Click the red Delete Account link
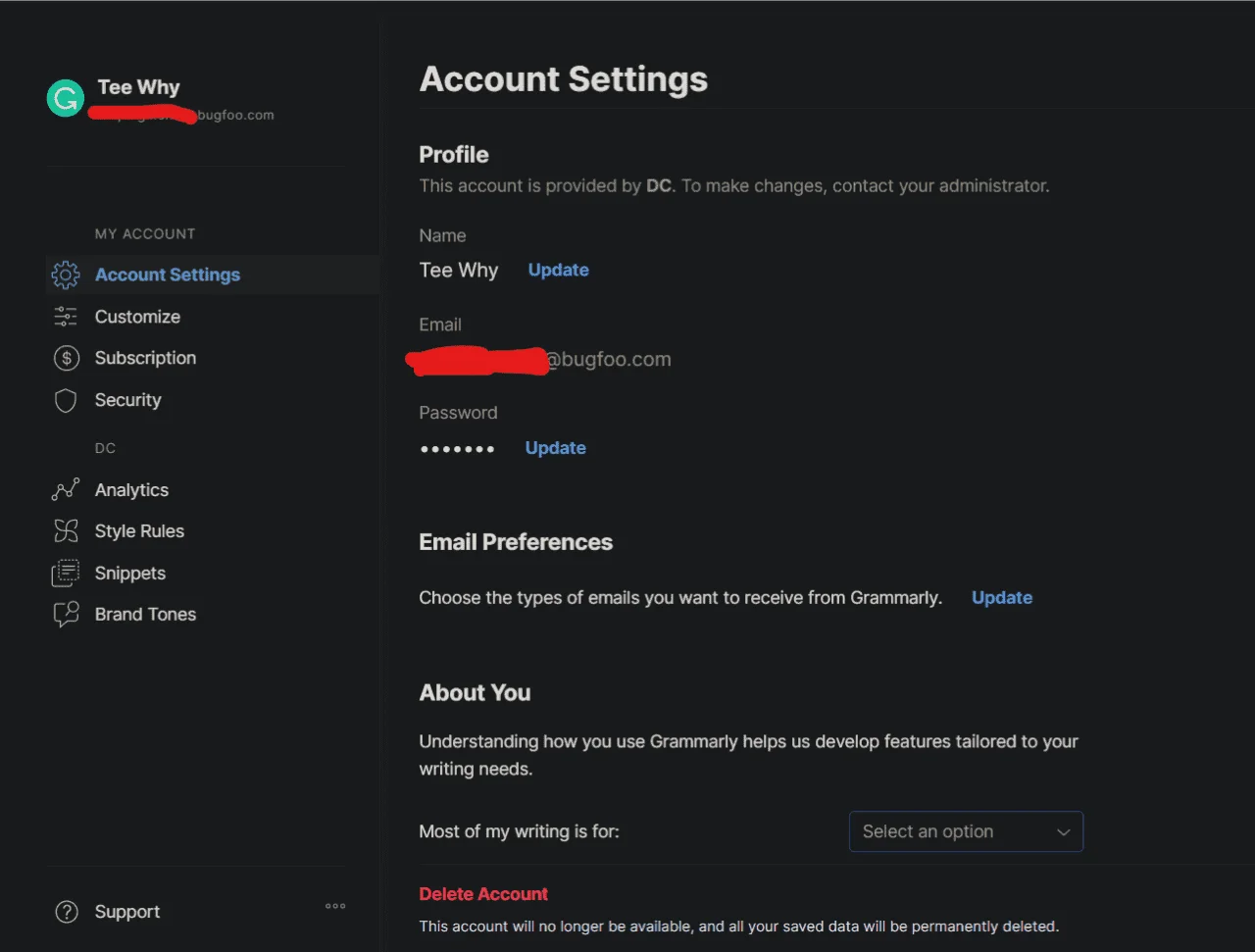1255x952 pixels. coord(483,894)
